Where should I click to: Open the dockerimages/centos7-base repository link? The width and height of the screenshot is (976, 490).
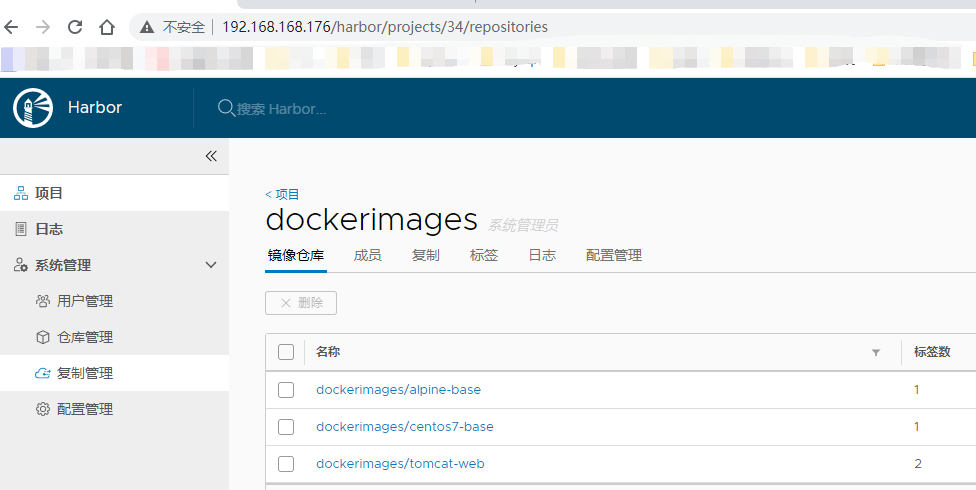[x=405, y=426]
